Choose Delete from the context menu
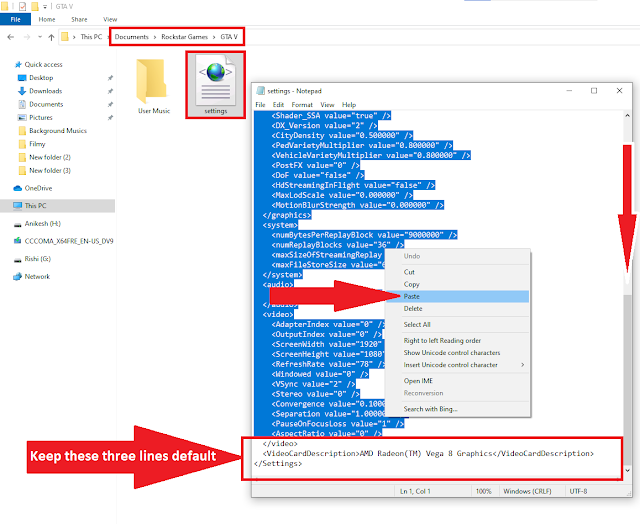Image resolution: width=640 pixels, height=524 pixels. pos(457,309)
